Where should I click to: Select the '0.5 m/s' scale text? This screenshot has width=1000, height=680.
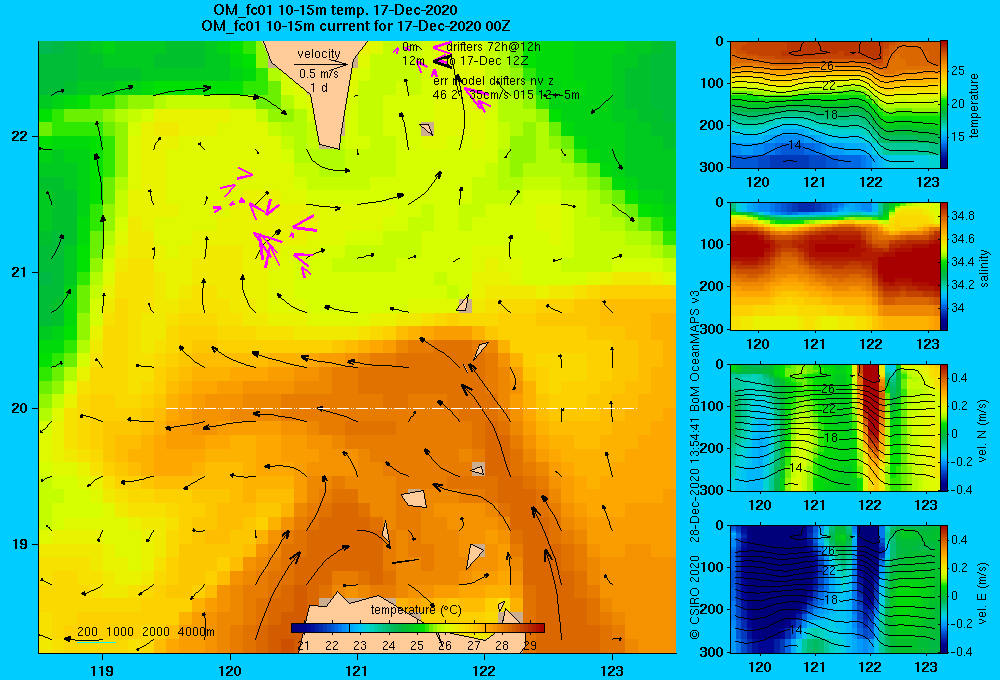(x=319, y=74)
